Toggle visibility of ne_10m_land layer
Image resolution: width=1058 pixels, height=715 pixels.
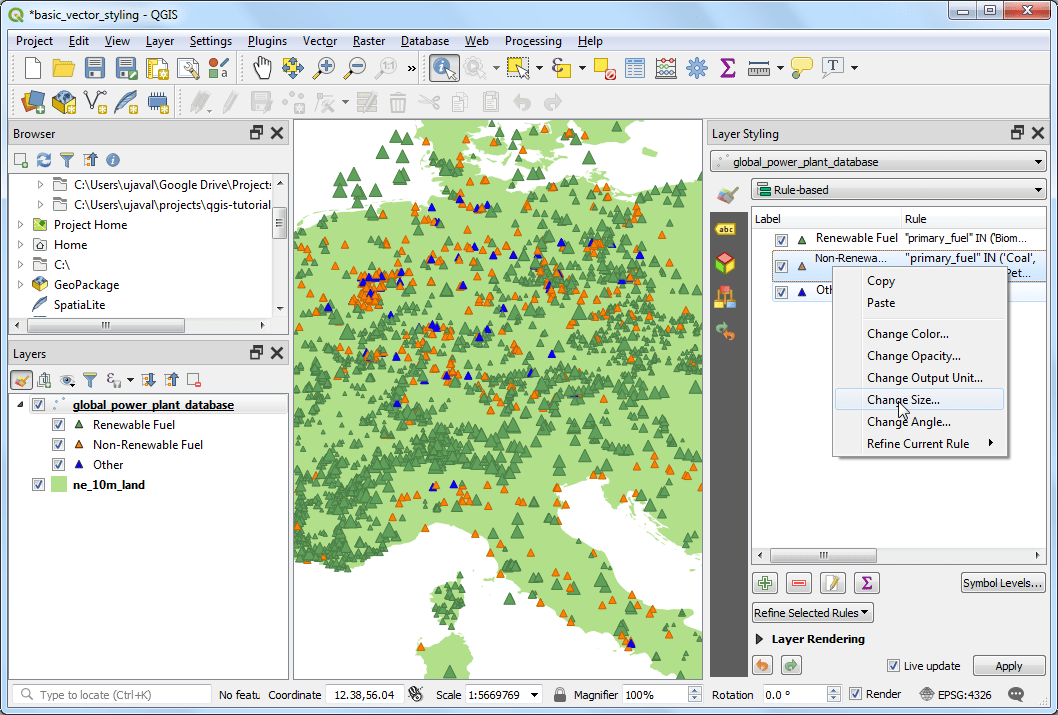click(37, 484)
